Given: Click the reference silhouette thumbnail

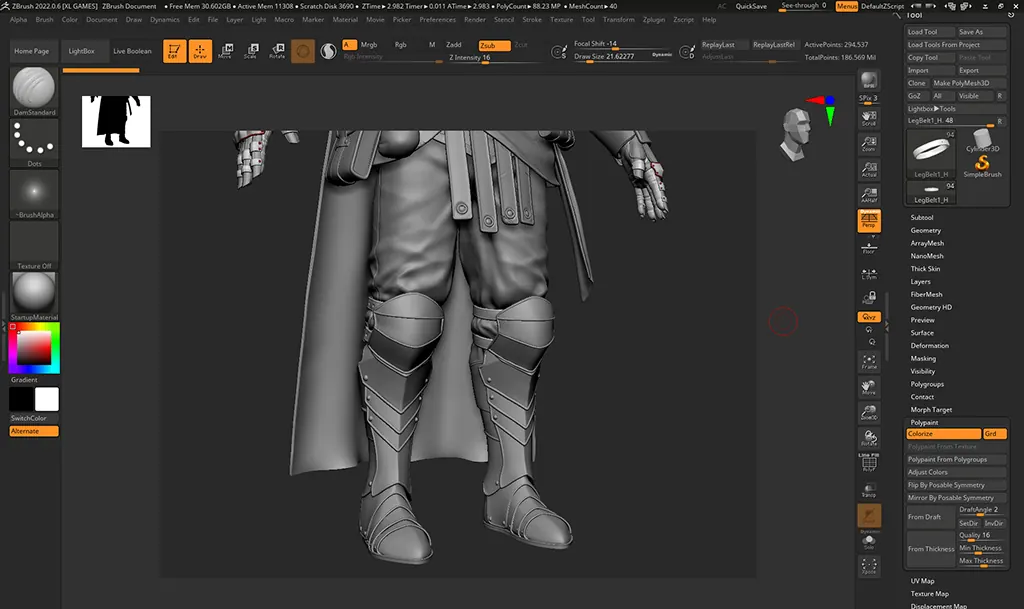Looking at the screenshot, I should coord(116,121).
